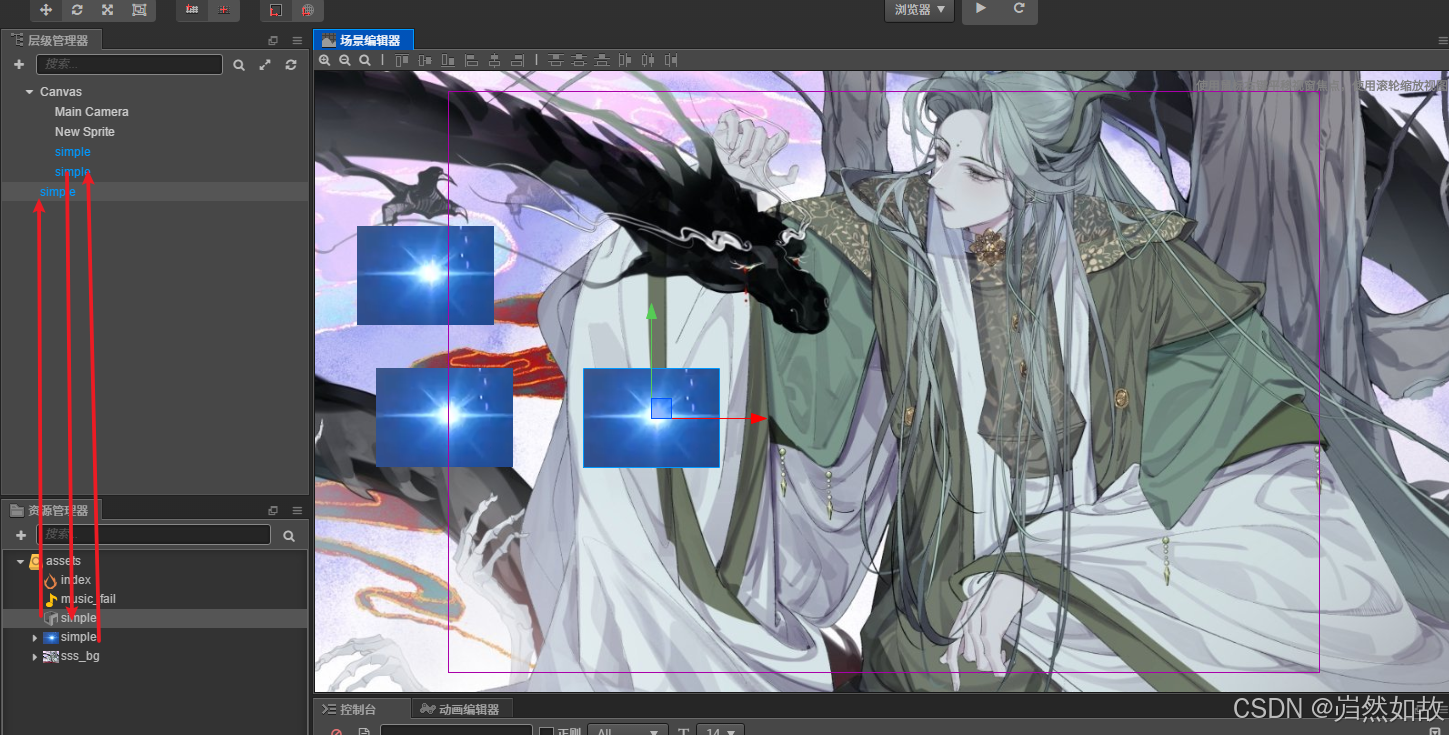Align selected nodes to left
1449x735 pixels.
(471, 61)
